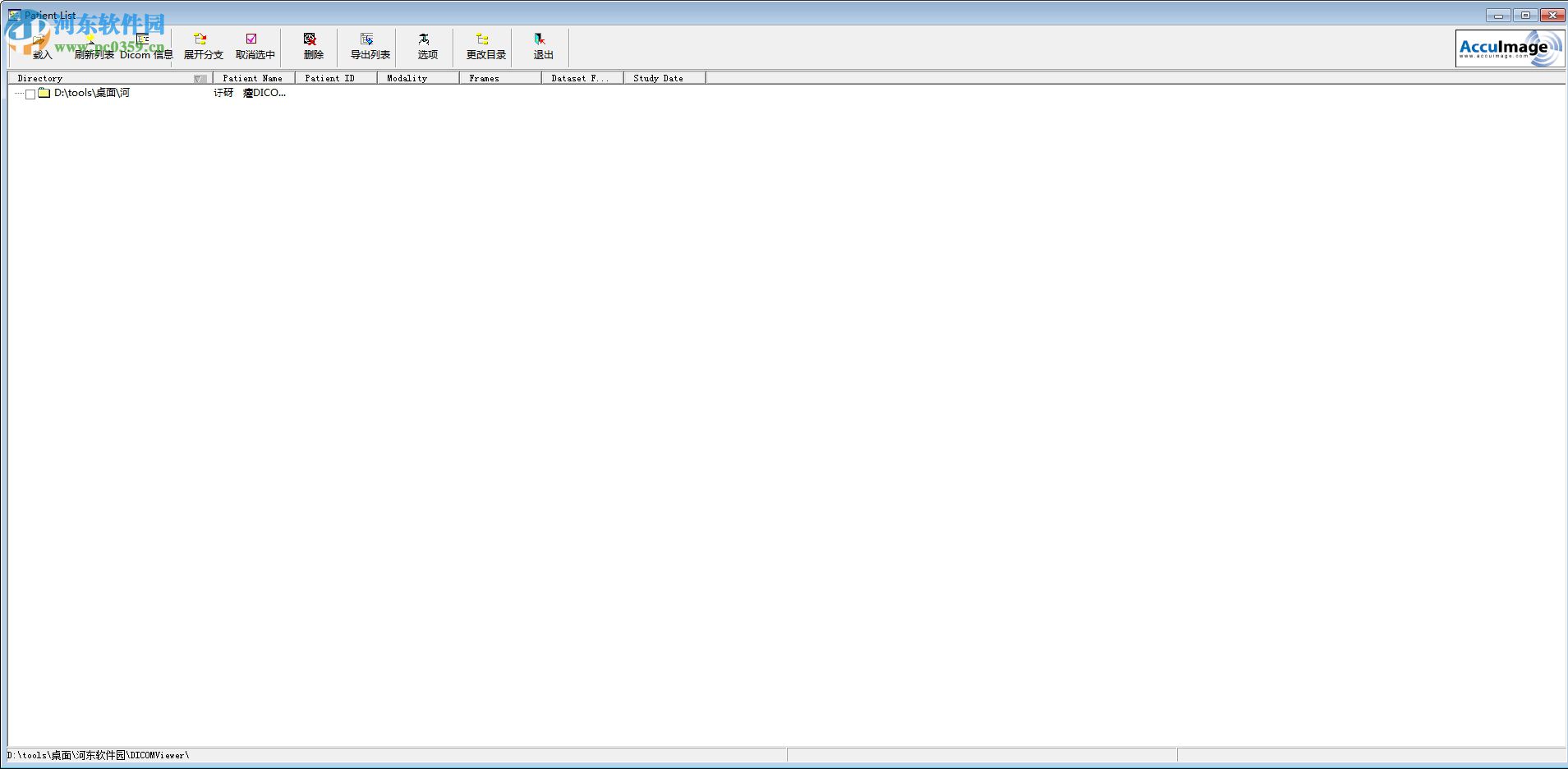Click the patient name cell ending in DICO...
1568x769 pixels.
coord(251,93)
